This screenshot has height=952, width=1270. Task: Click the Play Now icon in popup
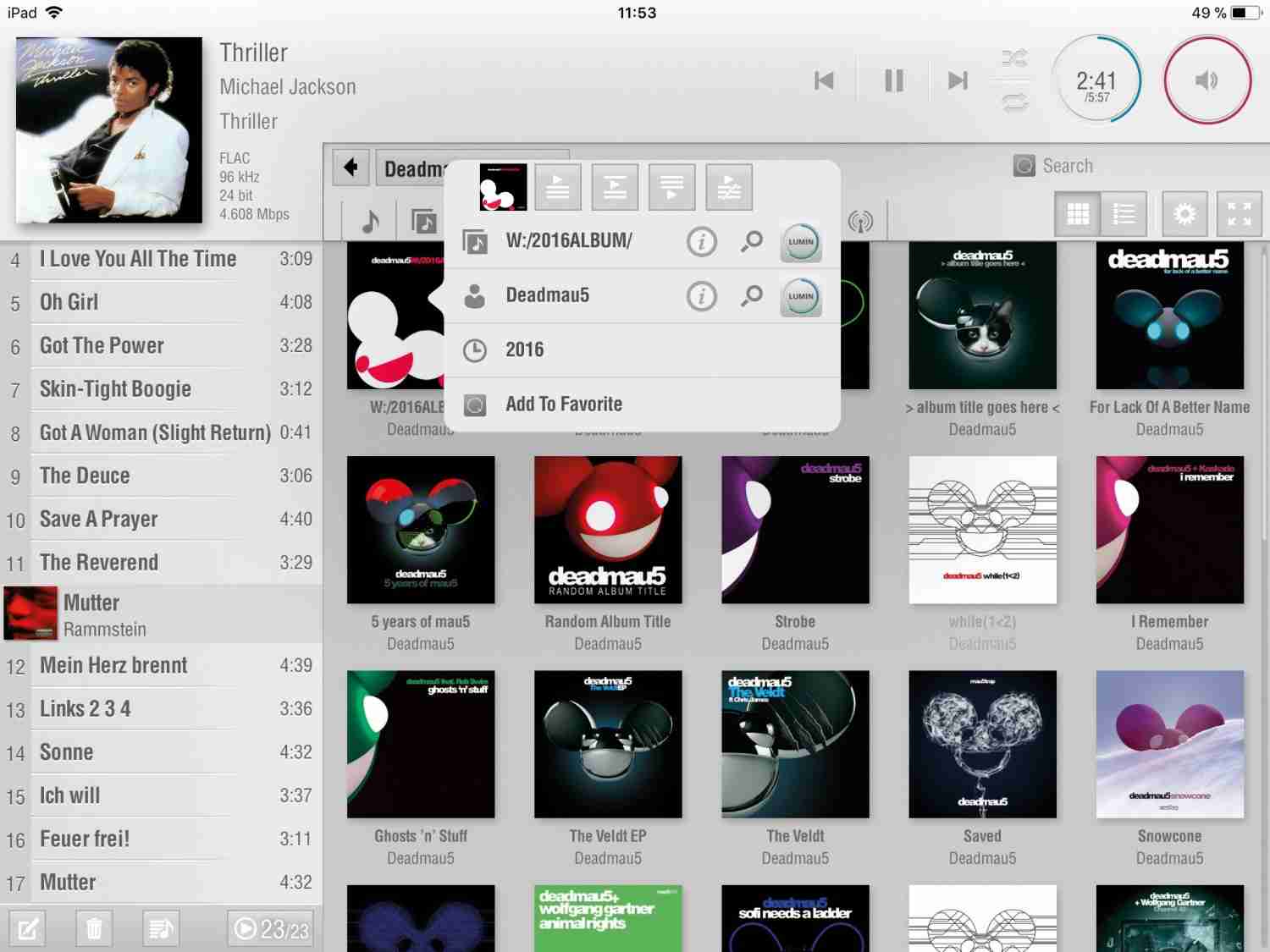(x=557, y=187)
